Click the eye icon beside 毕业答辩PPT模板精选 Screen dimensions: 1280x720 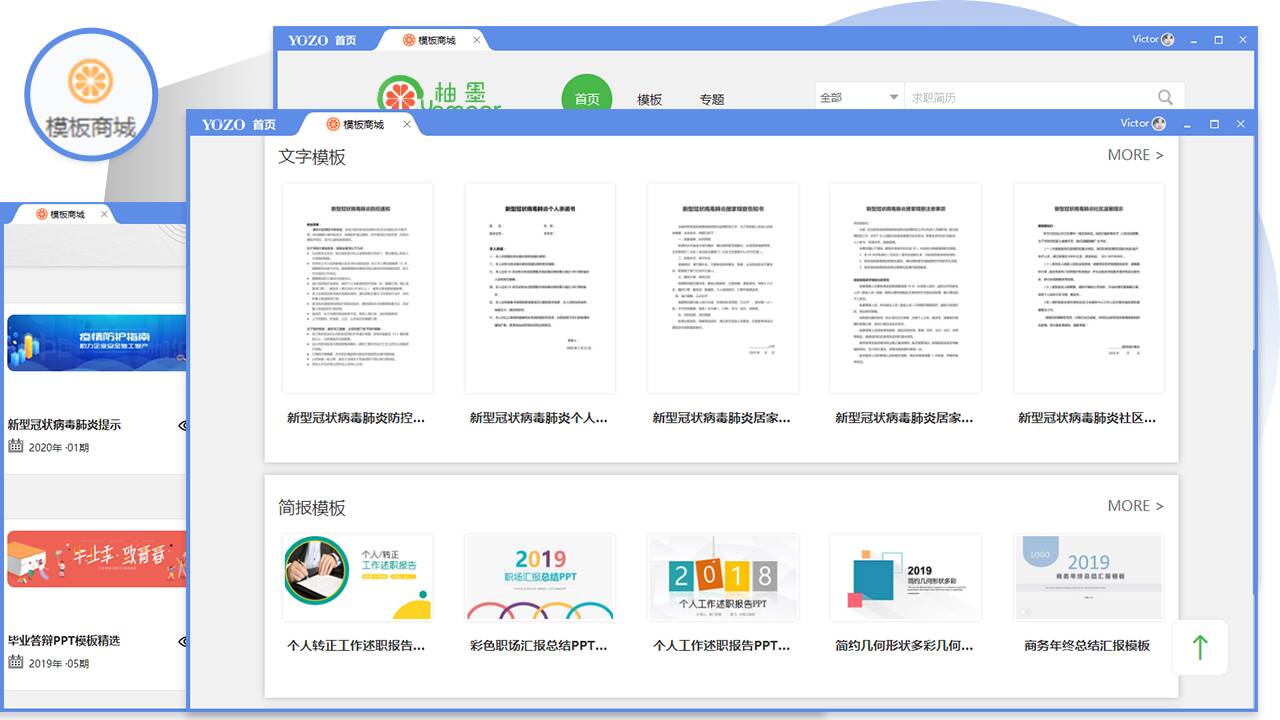pos(182,641)
